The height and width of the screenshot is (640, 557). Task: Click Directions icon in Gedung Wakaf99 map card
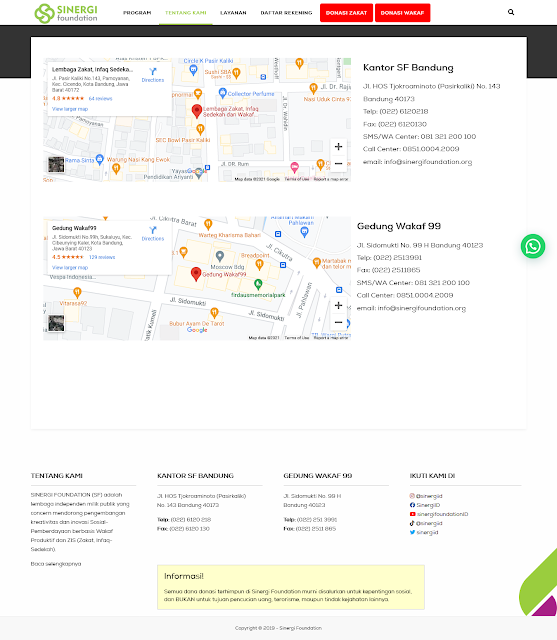[153, 230]
